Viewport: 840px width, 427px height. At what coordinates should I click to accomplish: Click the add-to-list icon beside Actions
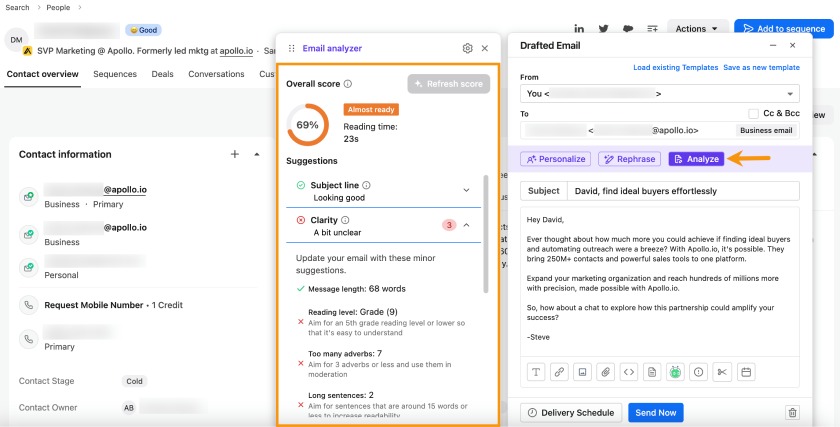(652, 29)
